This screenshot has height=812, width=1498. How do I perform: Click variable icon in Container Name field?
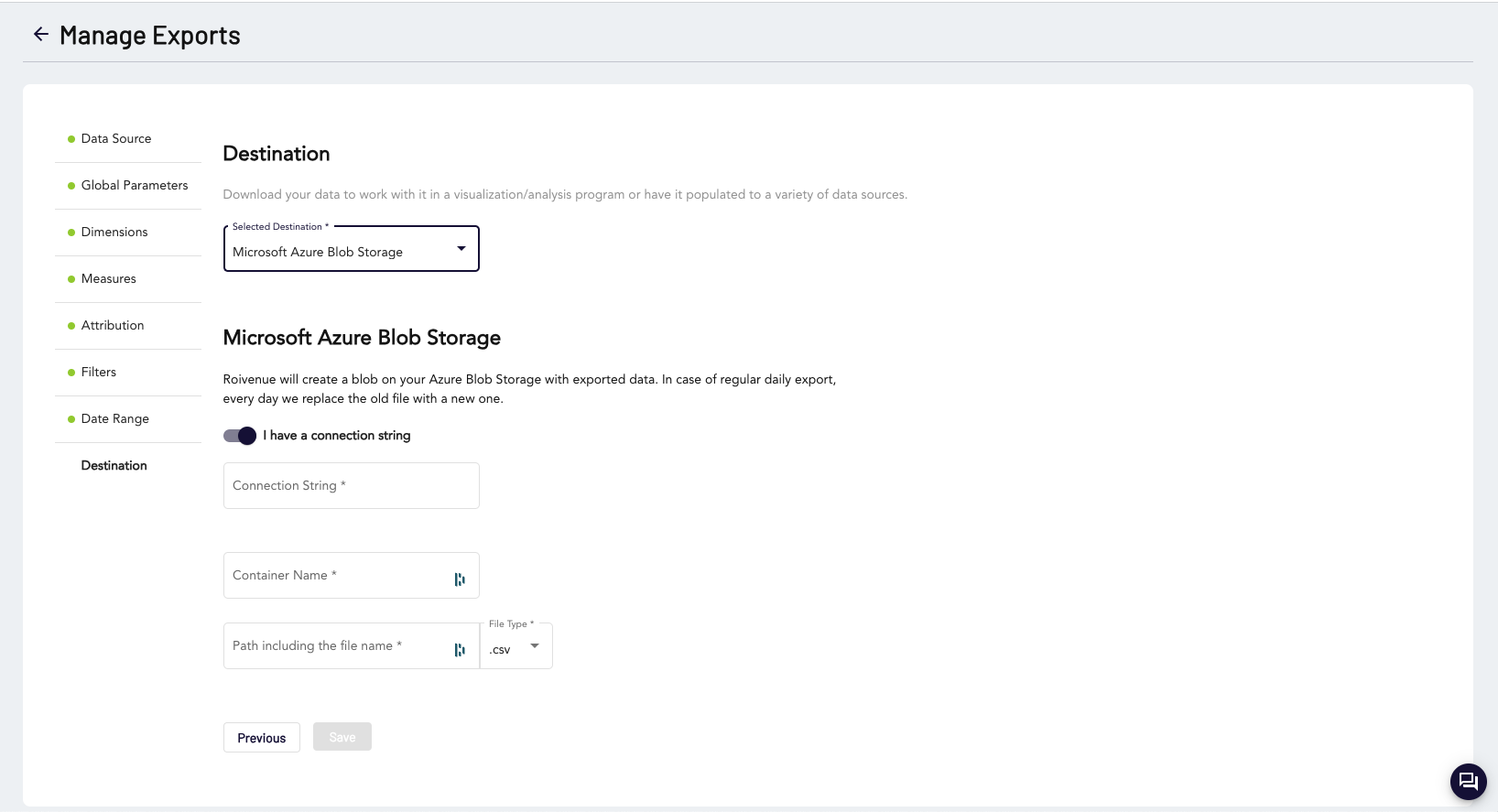(x=460, y=579)
